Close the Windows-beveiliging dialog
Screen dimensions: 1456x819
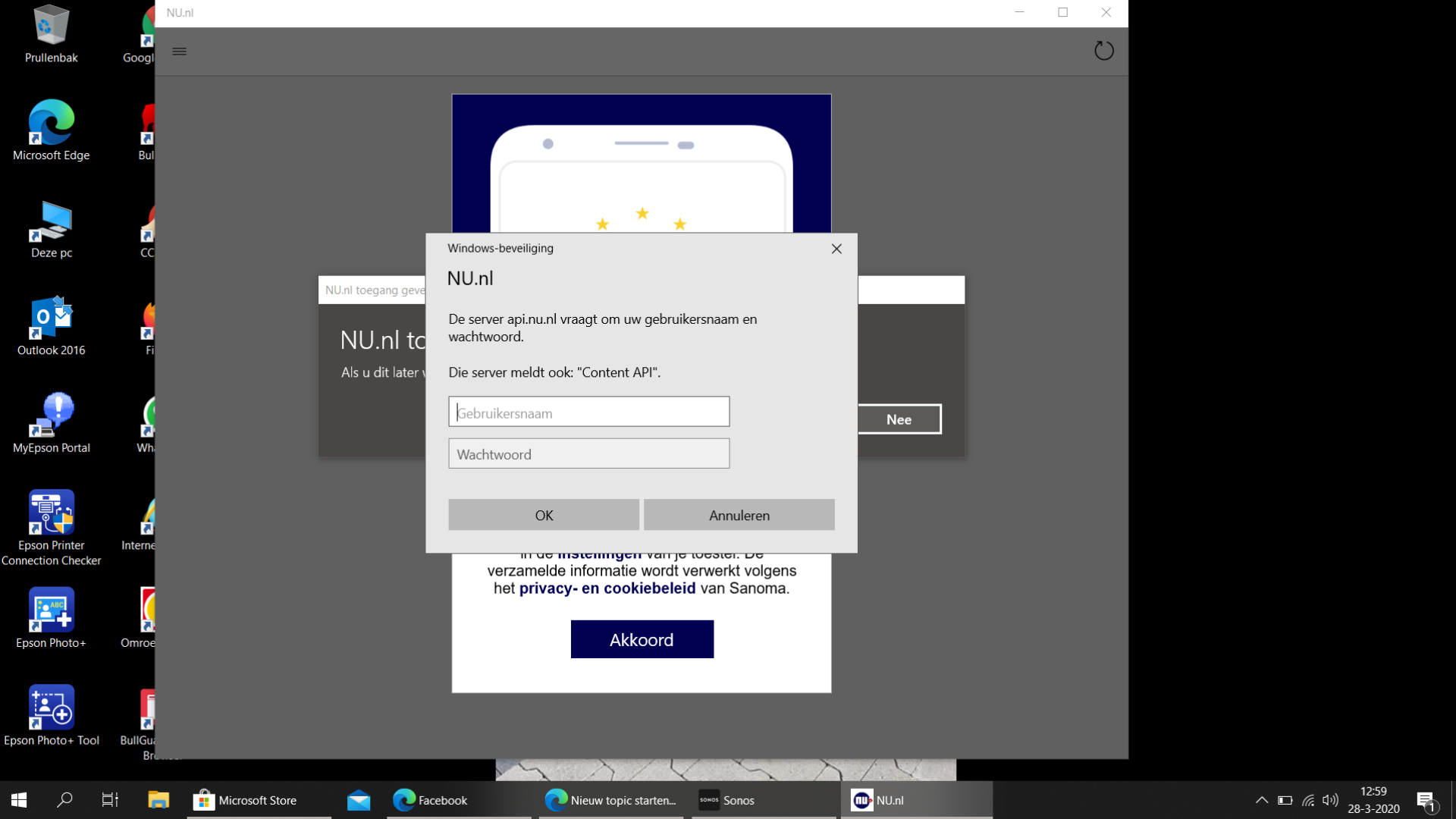[x=836, y=249]
